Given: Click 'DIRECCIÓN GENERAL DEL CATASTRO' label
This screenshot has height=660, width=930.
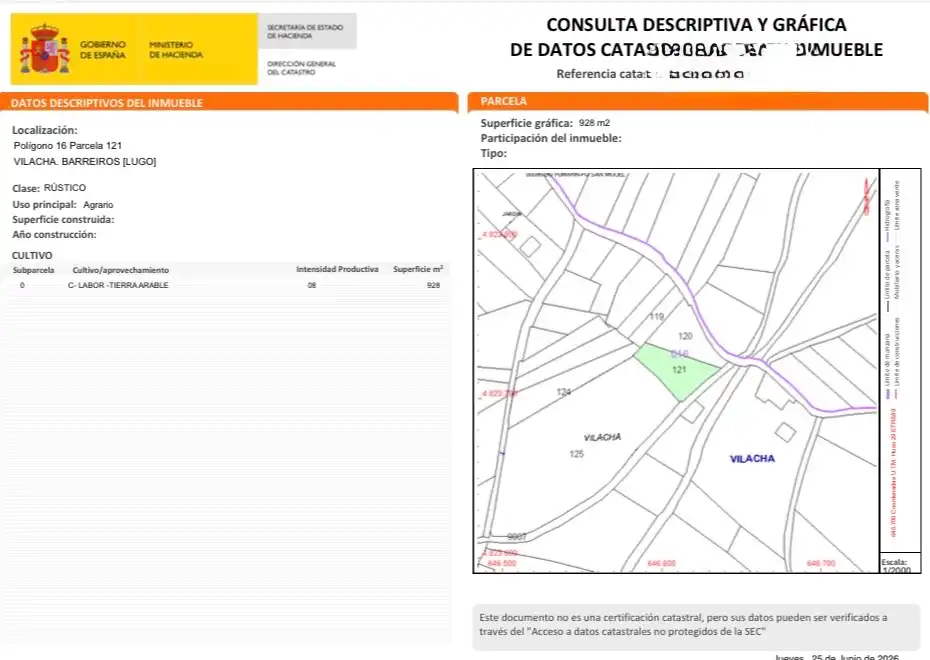Looking at the screenshot, I should (301, 68).
